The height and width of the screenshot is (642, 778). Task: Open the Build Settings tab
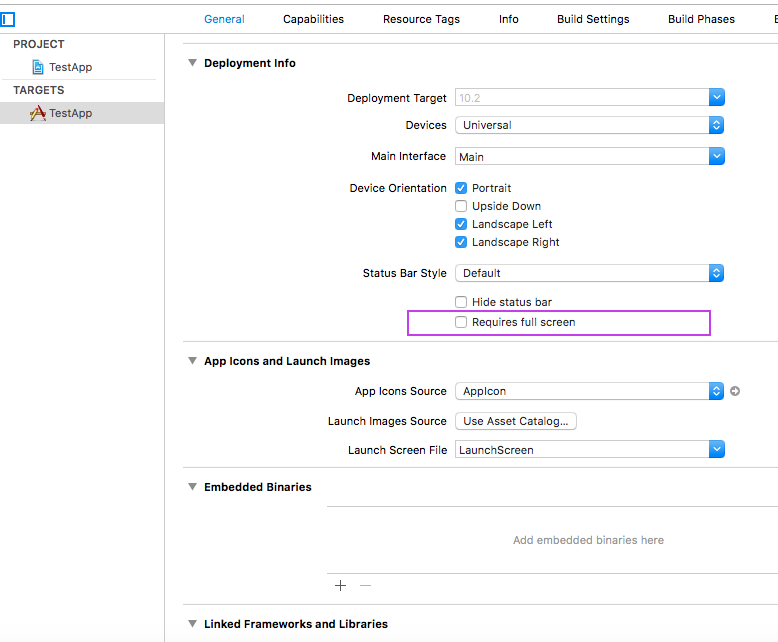click(593, 19)
